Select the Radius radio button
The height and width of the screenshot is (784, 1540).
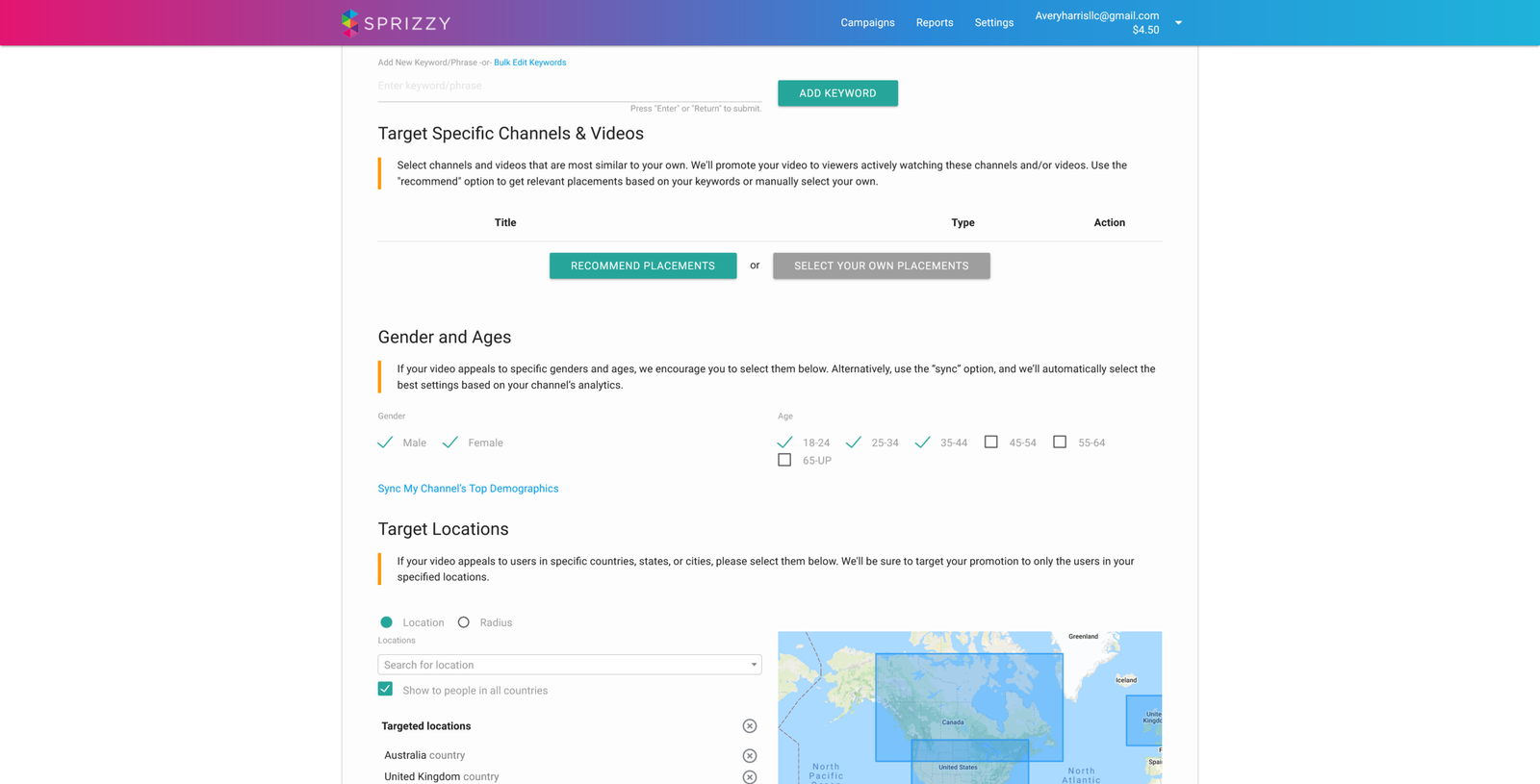pos(464,622)
